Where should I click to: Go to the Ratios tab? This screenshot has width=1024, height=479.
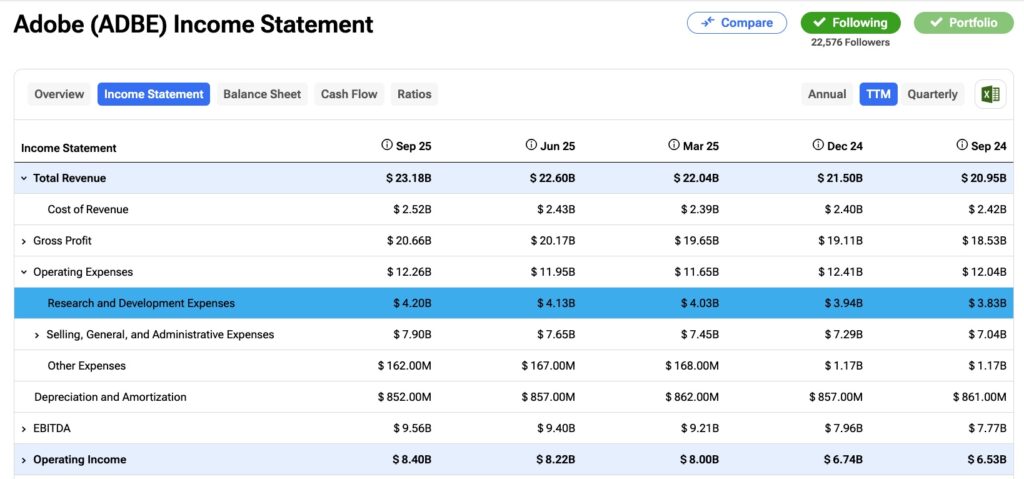point(414,94)
